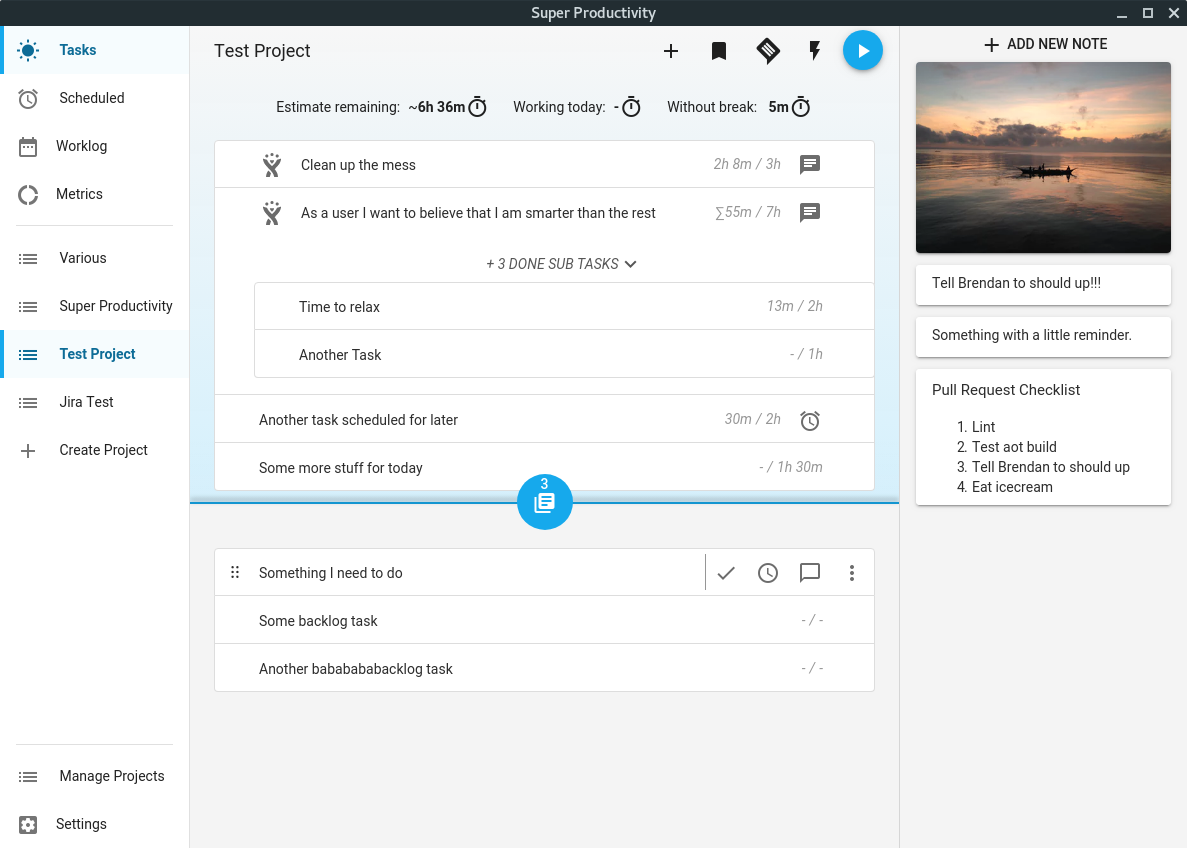
Task: Maximize the Super Productivity window
Action: [1148, 13]
